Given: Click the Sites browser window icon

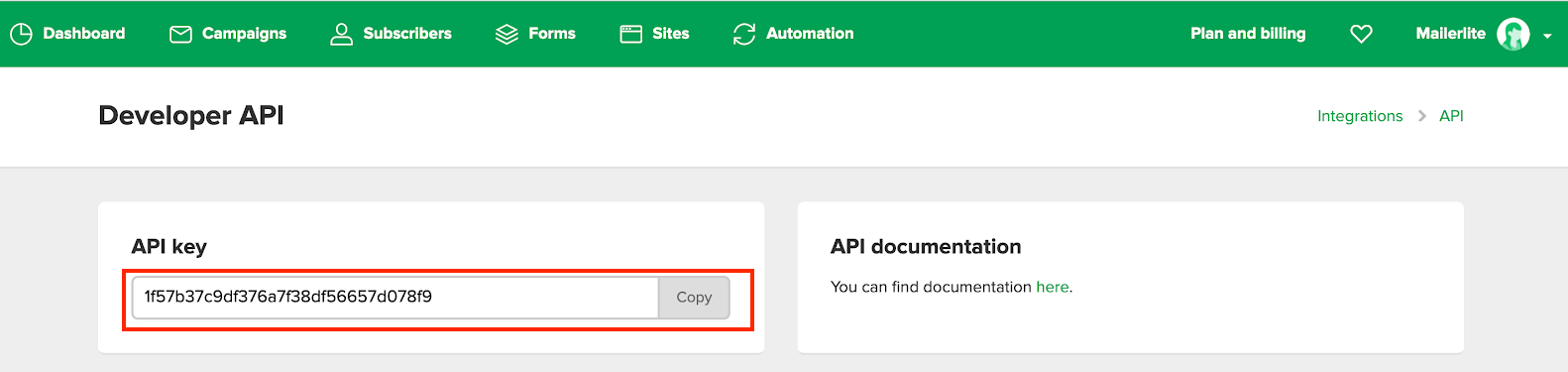Looking at the screenshot, I should tap(631, 34).
